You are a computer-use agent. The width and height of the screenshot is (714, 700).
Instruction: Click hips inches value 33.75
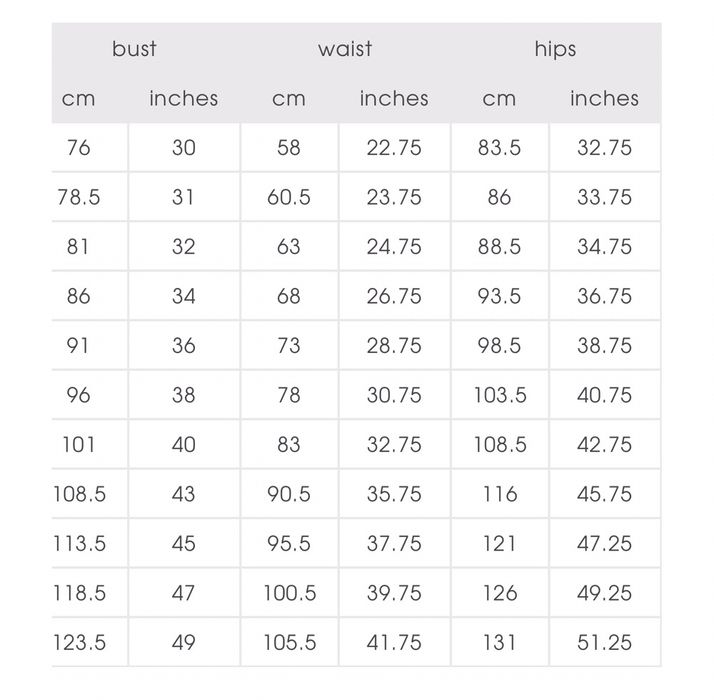click(x=604, y=198)
